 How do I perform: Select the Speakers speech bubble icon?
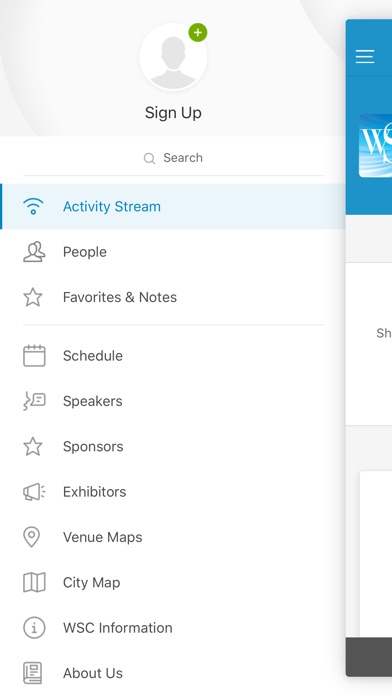point(34,401)
